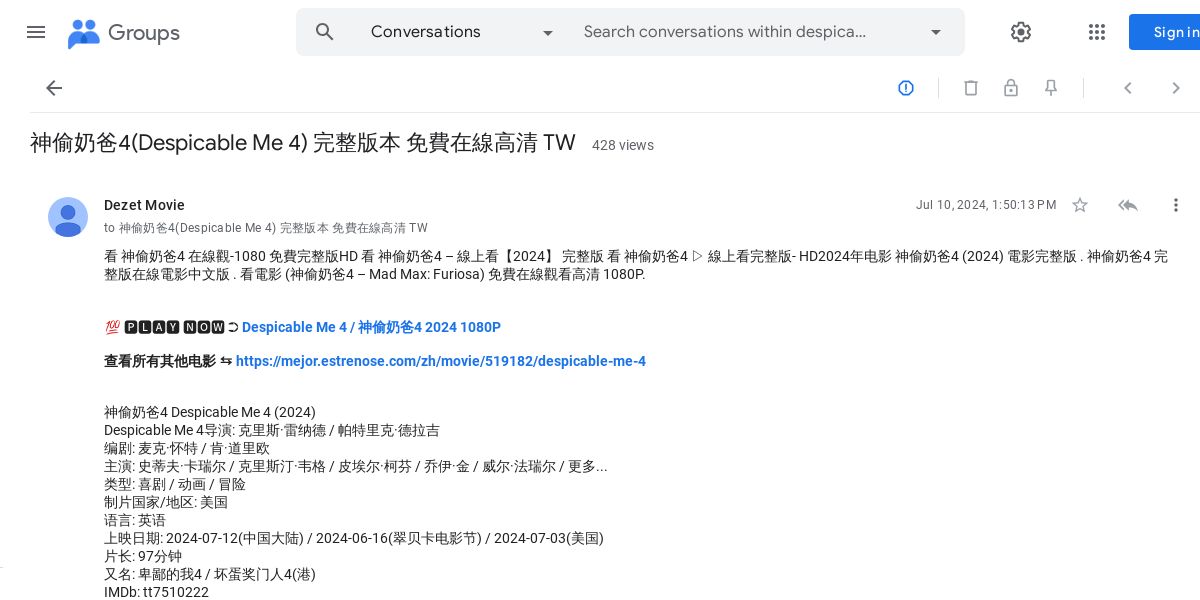Click the 神偷奶爸4 Despicable Me 4 (2024) line
1200x600 pixels.
coord(210,412)
